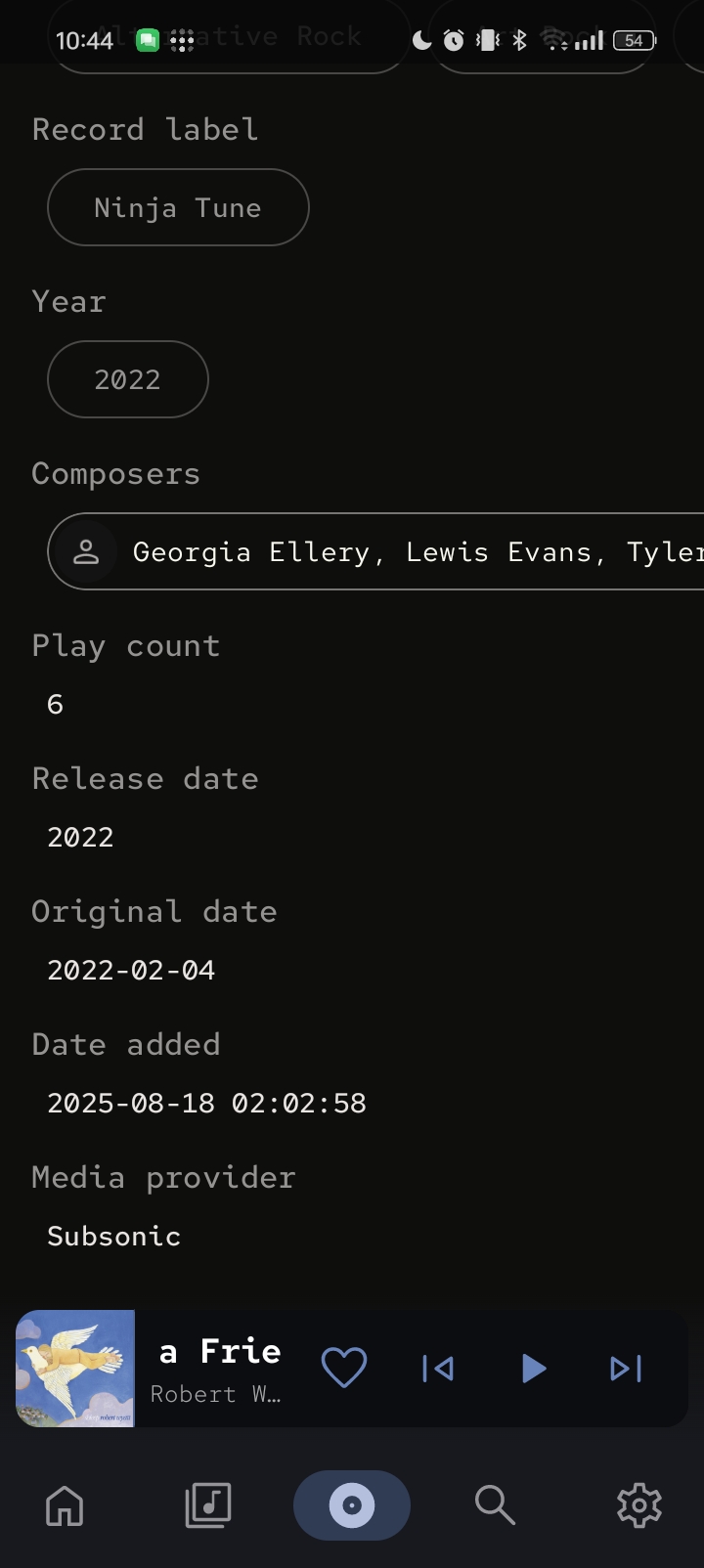The image size is (704, 1568).
Task: Open the Home tab
Action: click(x=65, y=1505)
